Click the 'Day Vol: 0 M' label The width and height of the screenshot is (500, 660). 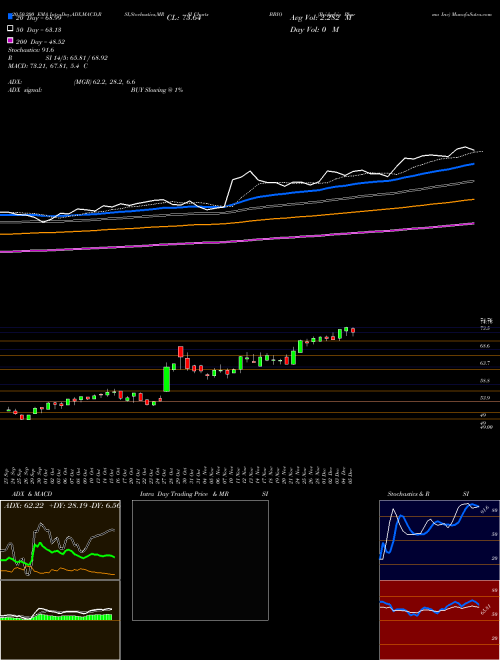tap(314, 29)
